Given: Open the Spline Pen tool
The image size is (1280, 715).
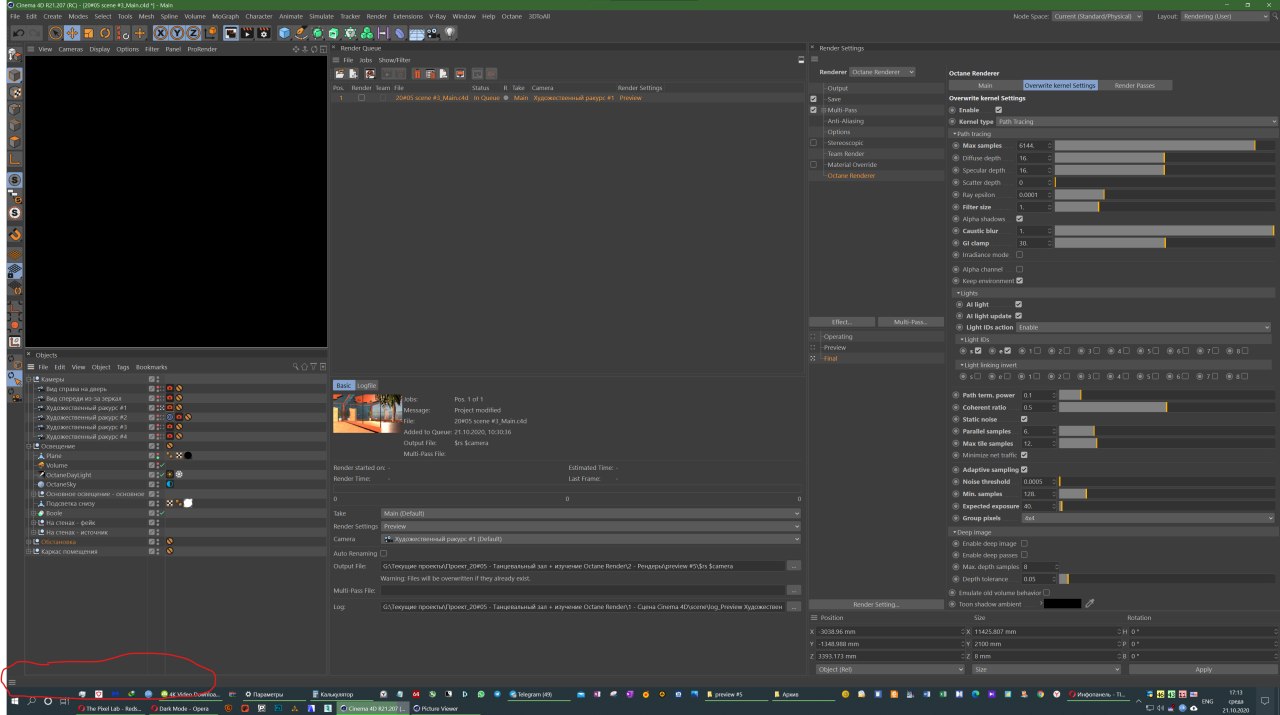Looking at the screenshot, I should 300,33.
